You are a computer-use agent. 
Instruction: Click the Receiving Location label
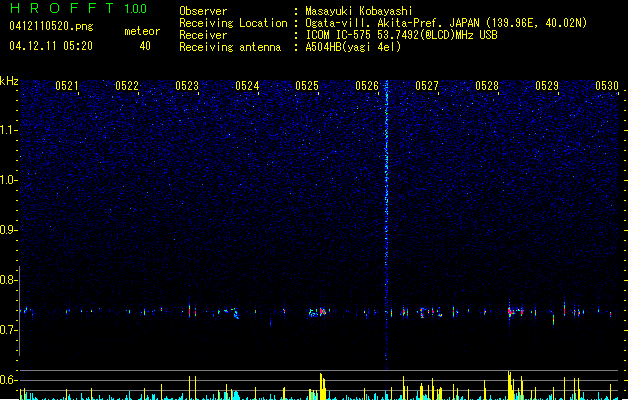(x=233, y=23)
